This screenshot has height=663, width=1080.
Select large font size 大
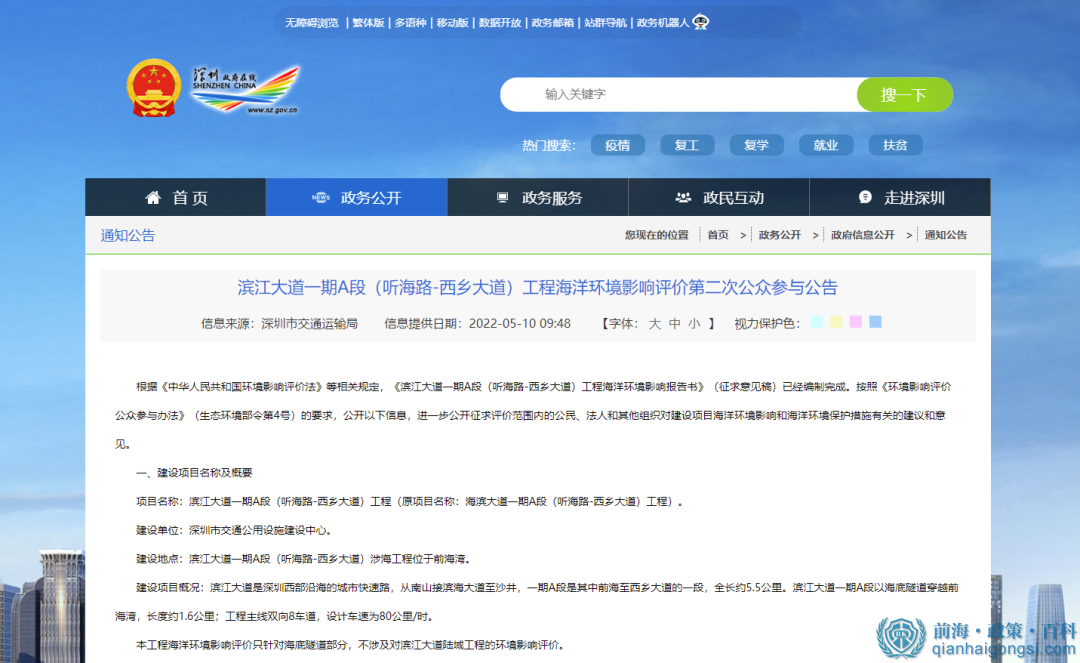pos(656,322)
